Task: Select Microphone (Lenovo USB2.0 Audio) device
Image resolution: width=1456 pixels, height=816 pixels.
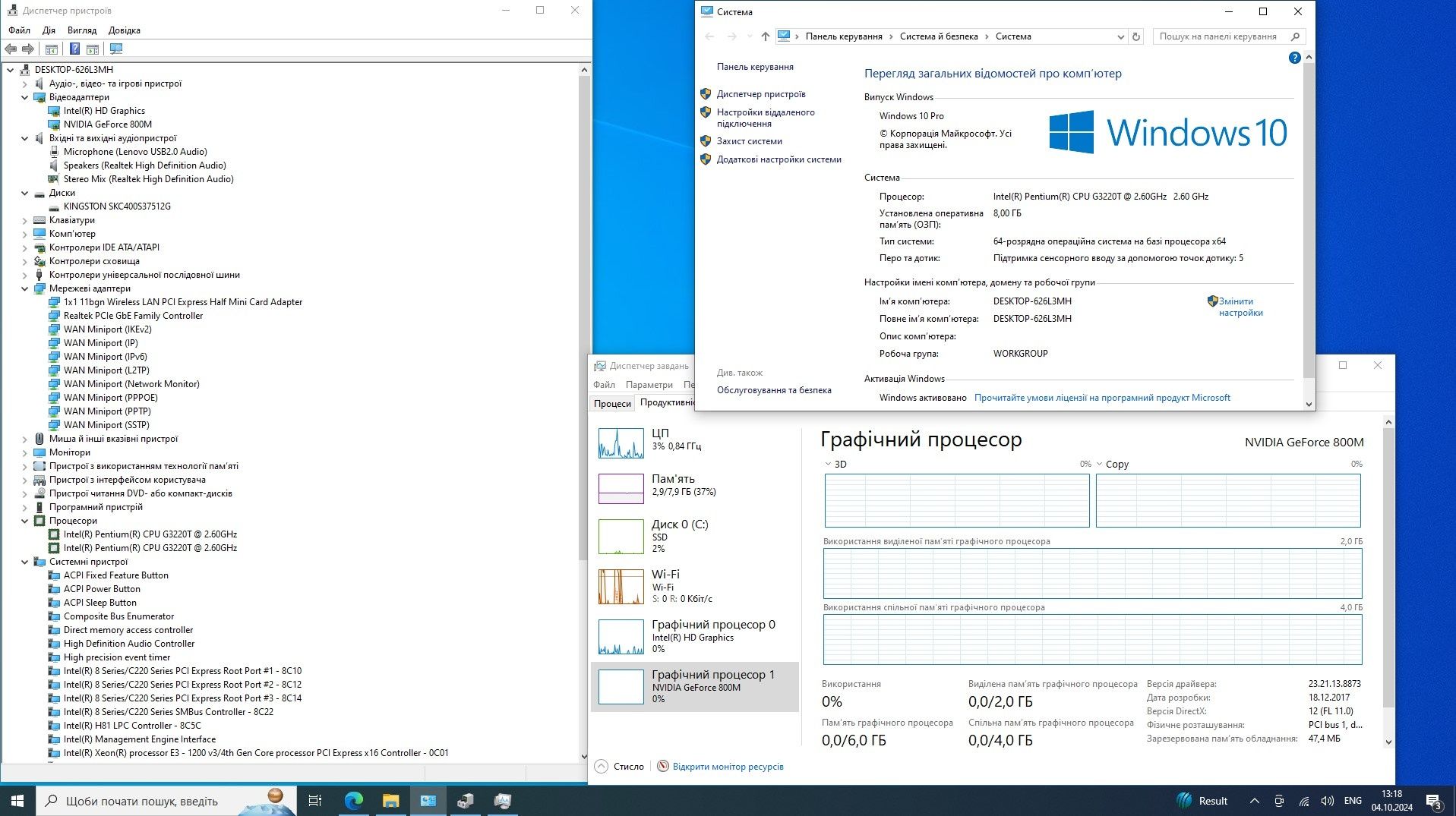Action: tap(135, 152)
